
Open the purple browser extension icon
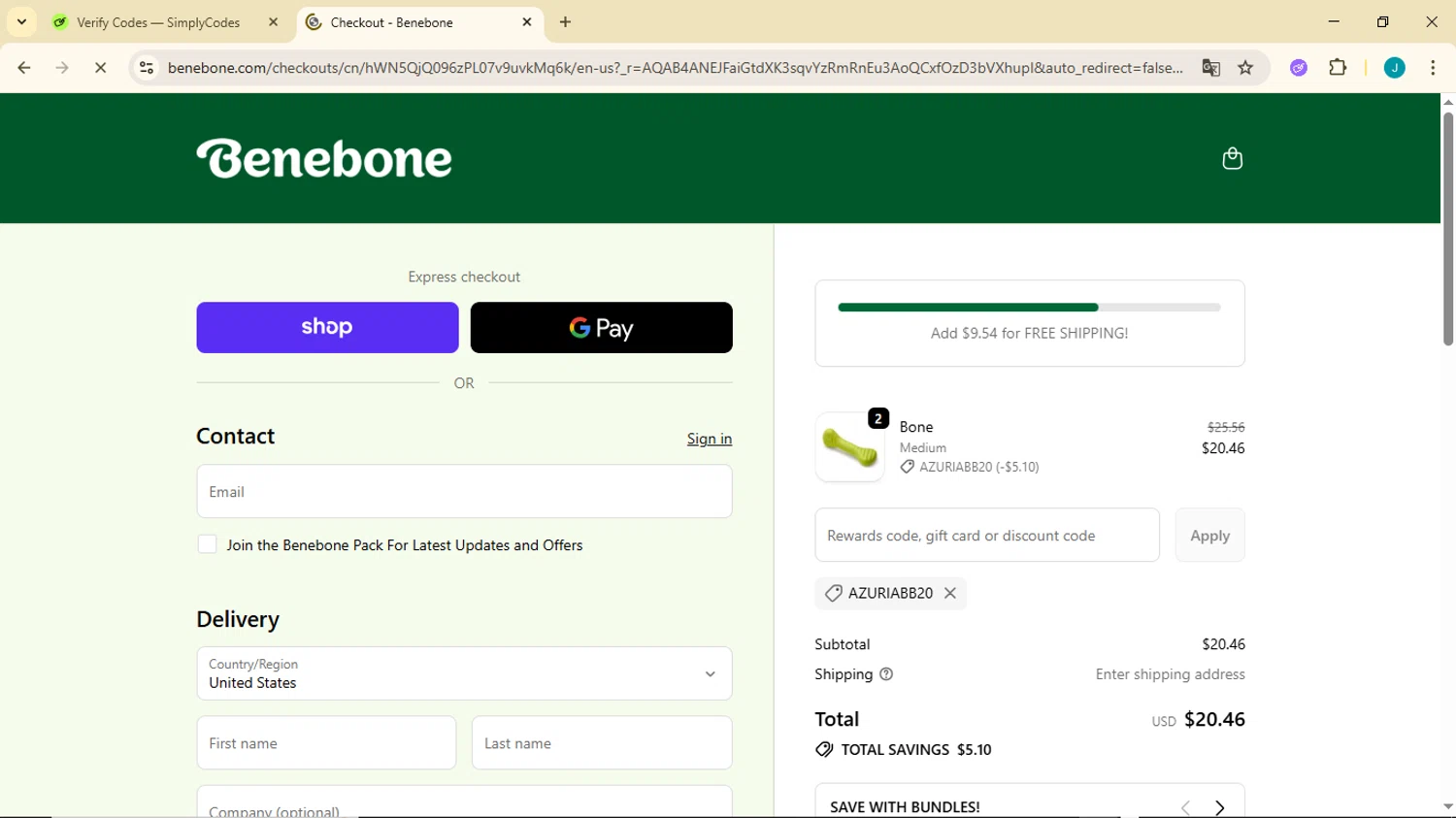1299,68
